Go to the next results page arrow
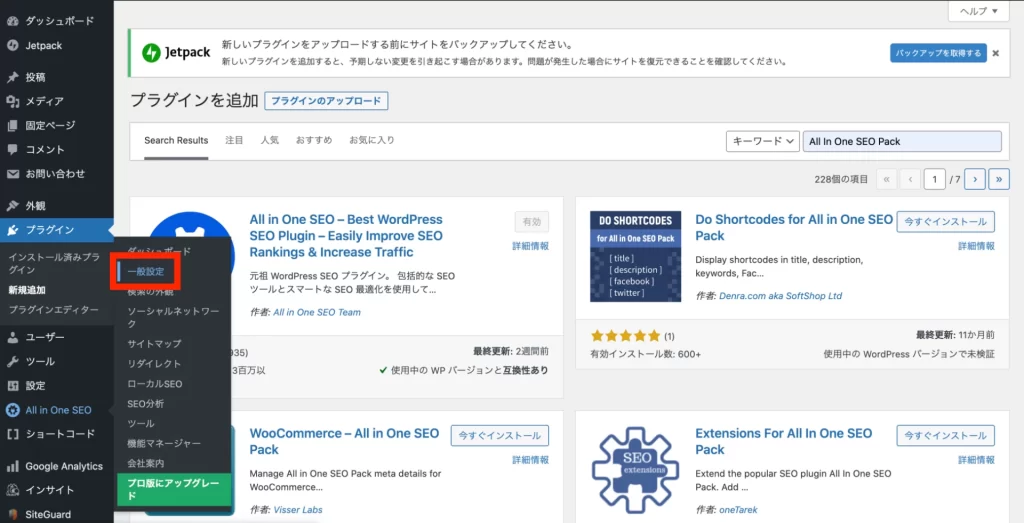The height and width of the screenshot is (523, 1024). (x=974, y=179)
